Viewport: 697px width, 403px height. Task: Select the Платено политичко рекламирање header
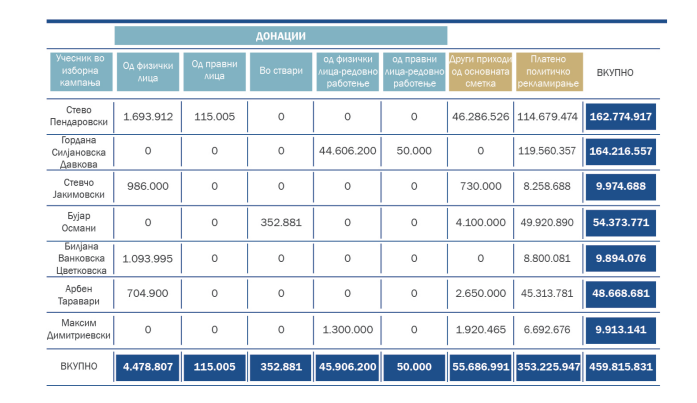click(x=548, y=71)
